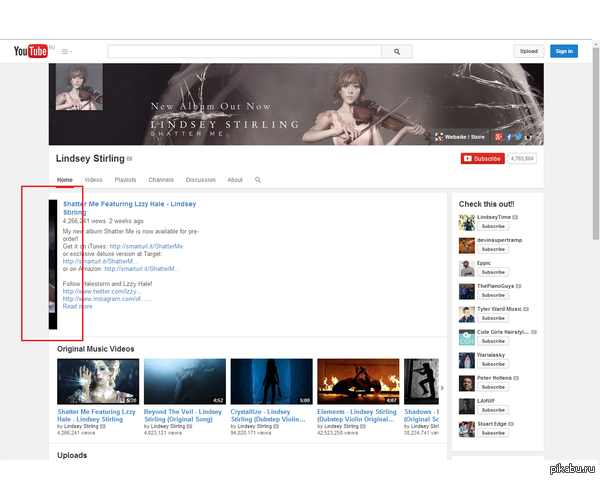Open Warialasky channel avatar
Viewport: 600px width, 480px height.
[x=467, y=360]
